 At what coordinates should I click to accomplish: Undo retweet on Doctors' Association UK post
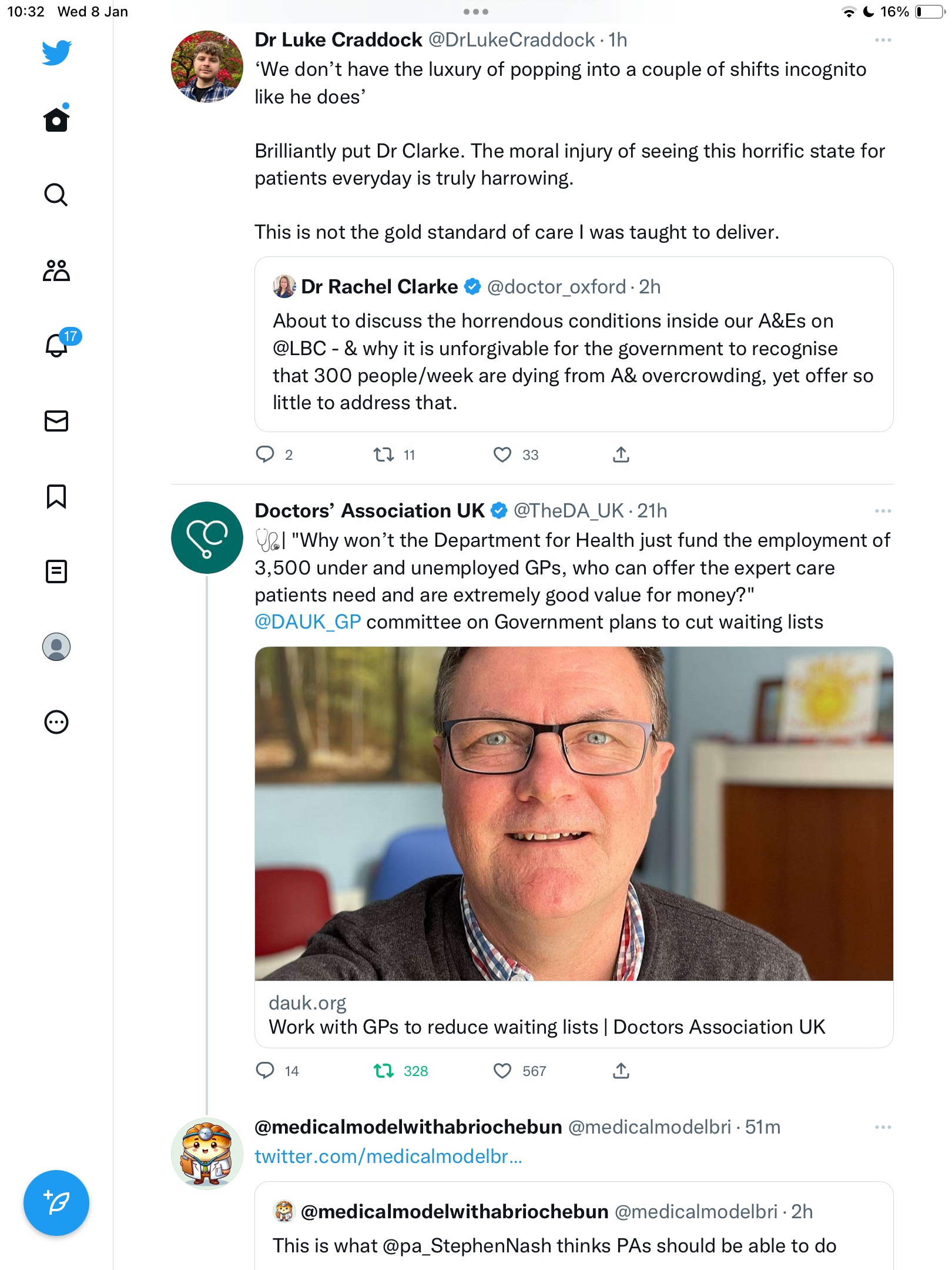pos(384,1071)
